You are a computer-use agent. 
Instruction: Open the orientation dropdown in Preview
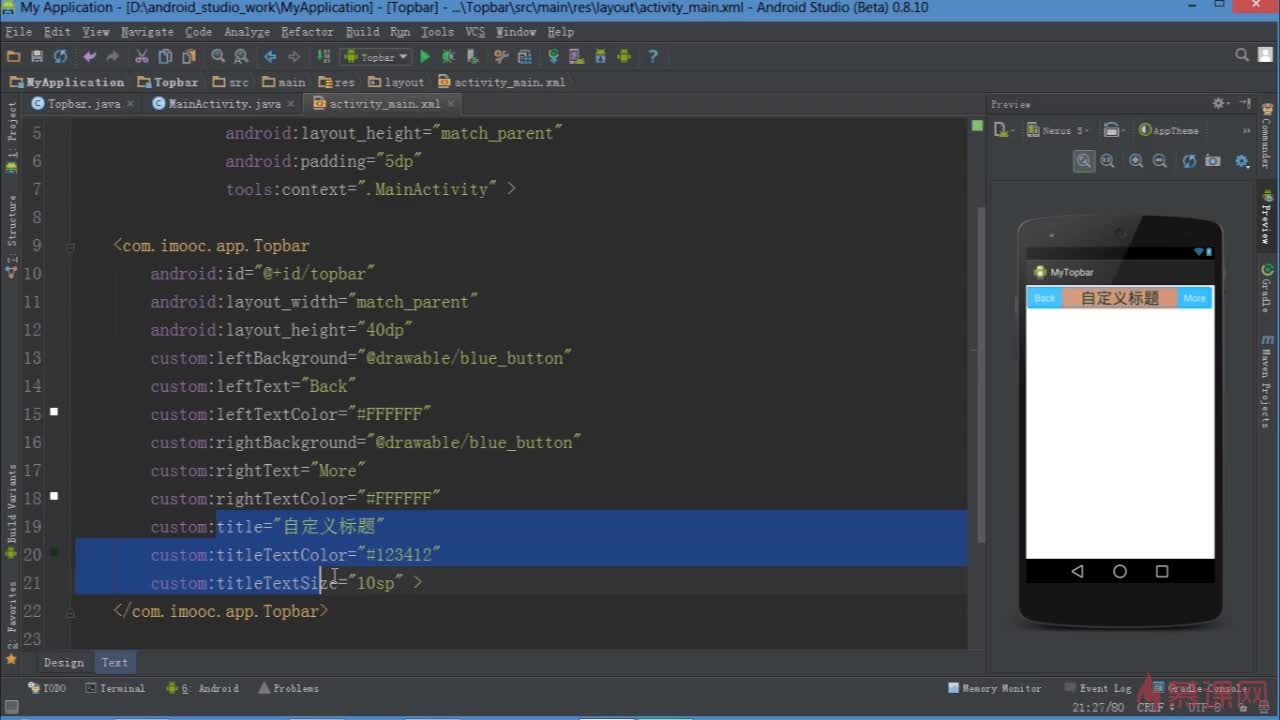click(x=1113, y=130)
